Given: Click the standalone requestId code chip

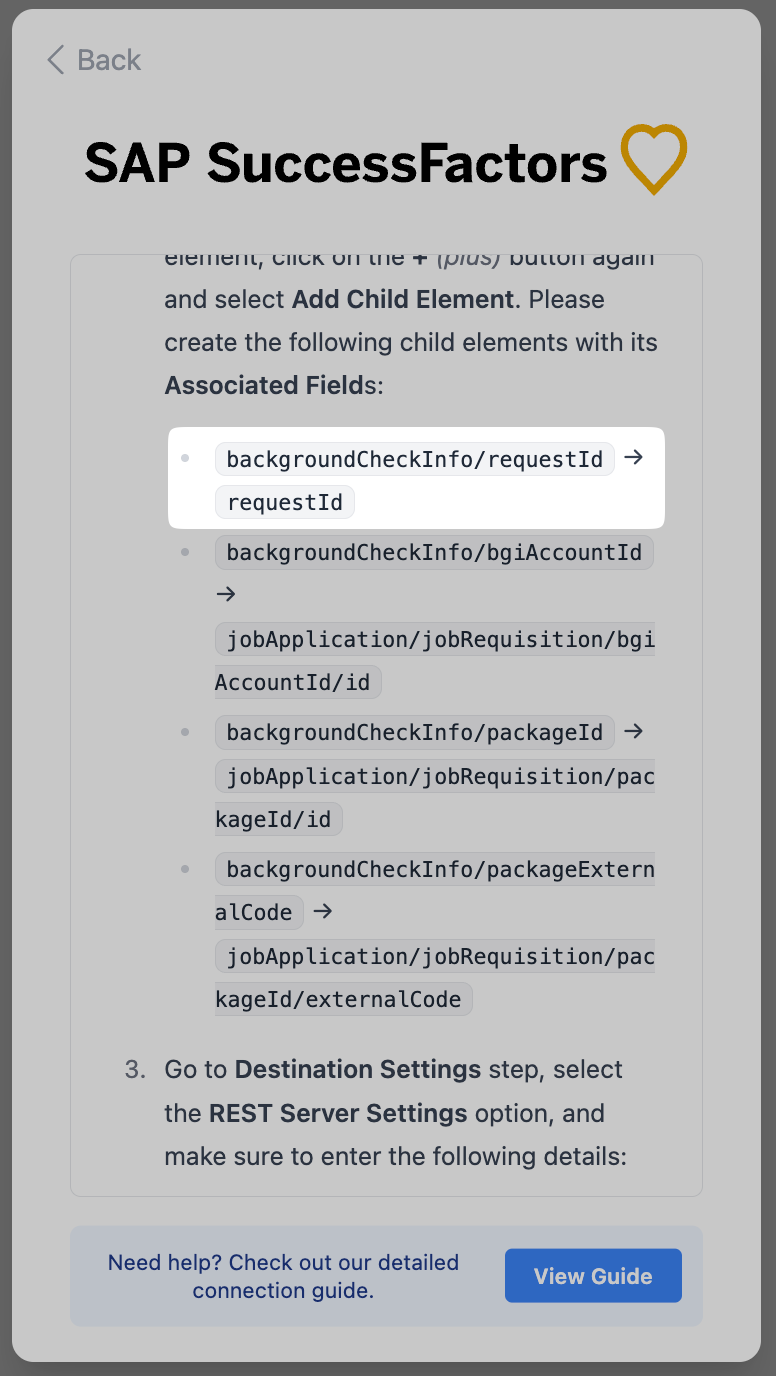Looking at the screenshot, I should [285, 502].
